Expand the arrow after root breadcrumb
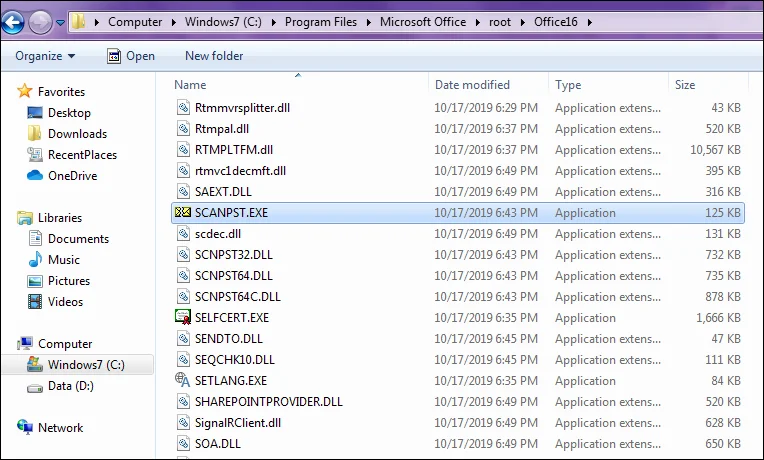 [522, 22]
